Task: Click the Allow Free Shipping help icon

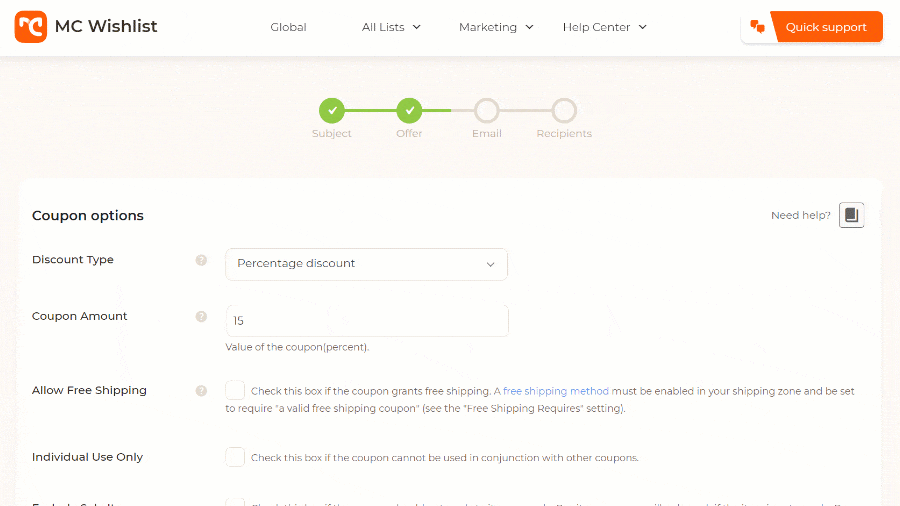Action: (201, 391)
